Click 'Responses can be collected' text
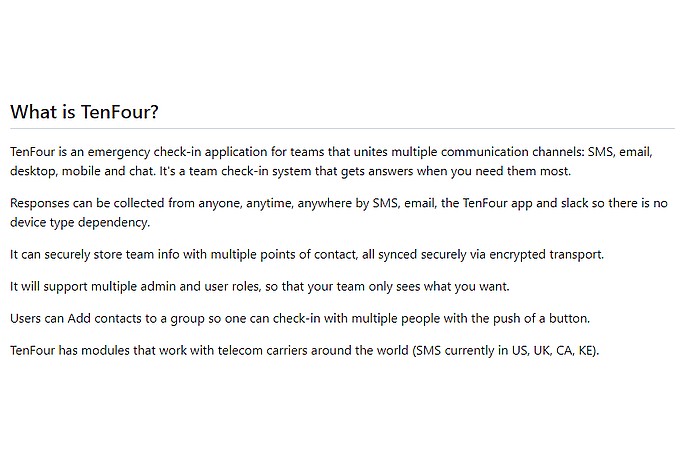The image size is (690, 460). coord(87,203)
